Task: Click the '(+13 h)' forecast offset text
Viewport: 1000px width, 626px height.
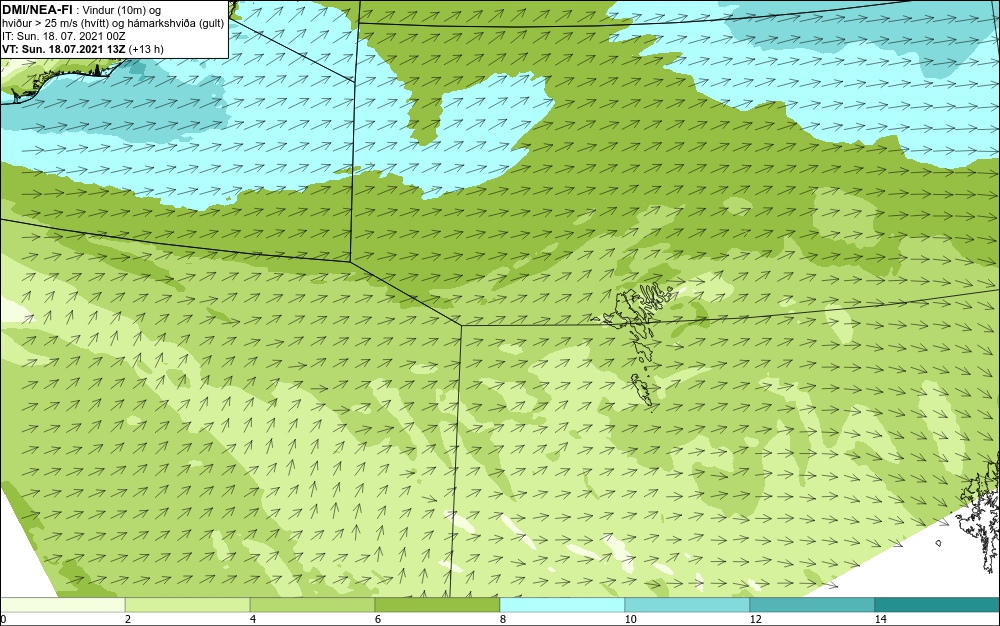Action: pyautogui.click(x=145, y=49)
